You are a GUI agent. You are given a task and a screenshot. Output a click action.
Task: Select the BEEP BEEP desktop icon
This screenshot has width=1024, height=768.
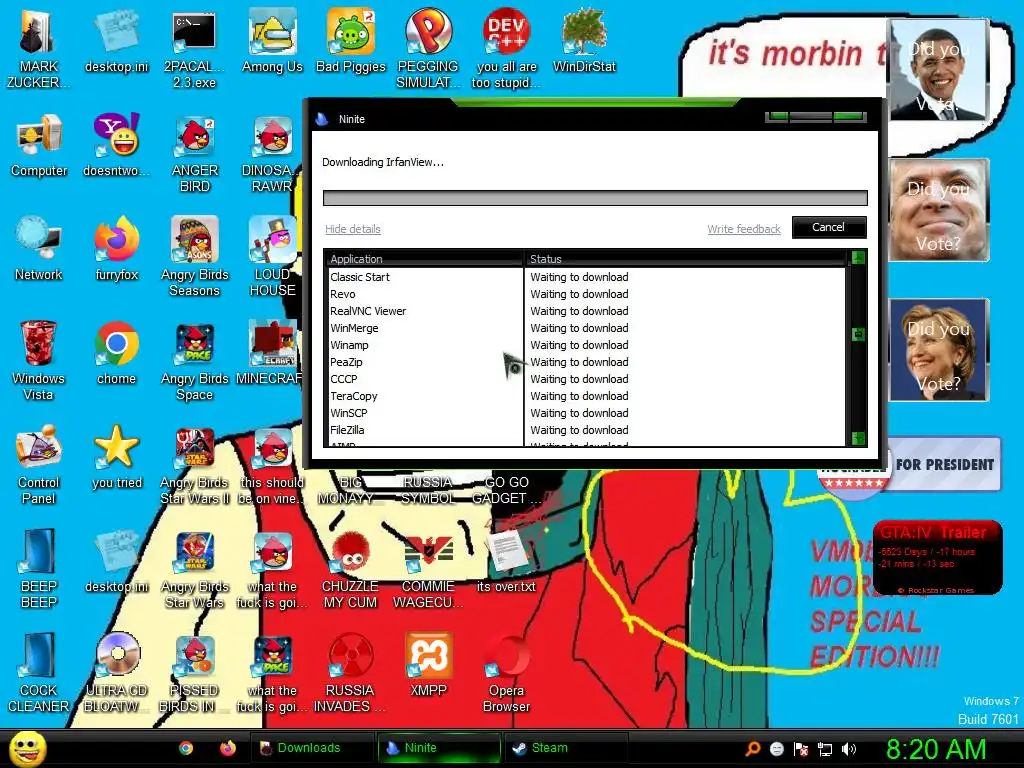tap(39, 568)
